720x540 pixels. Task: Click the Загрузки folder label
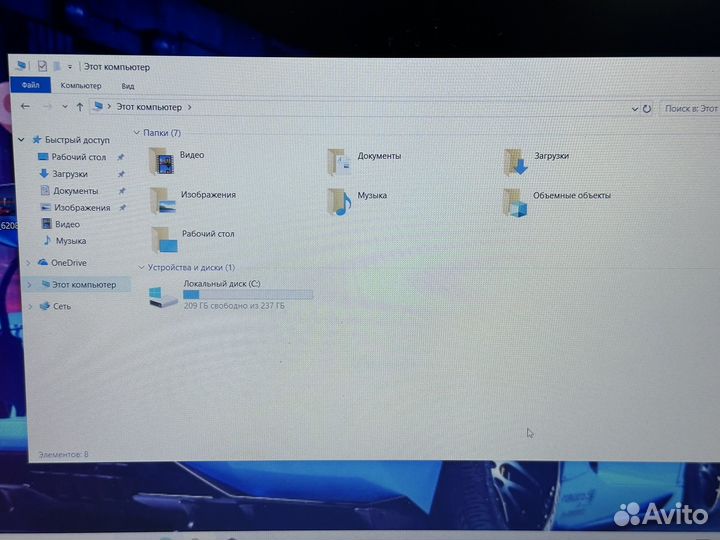(x=551, y=156)
